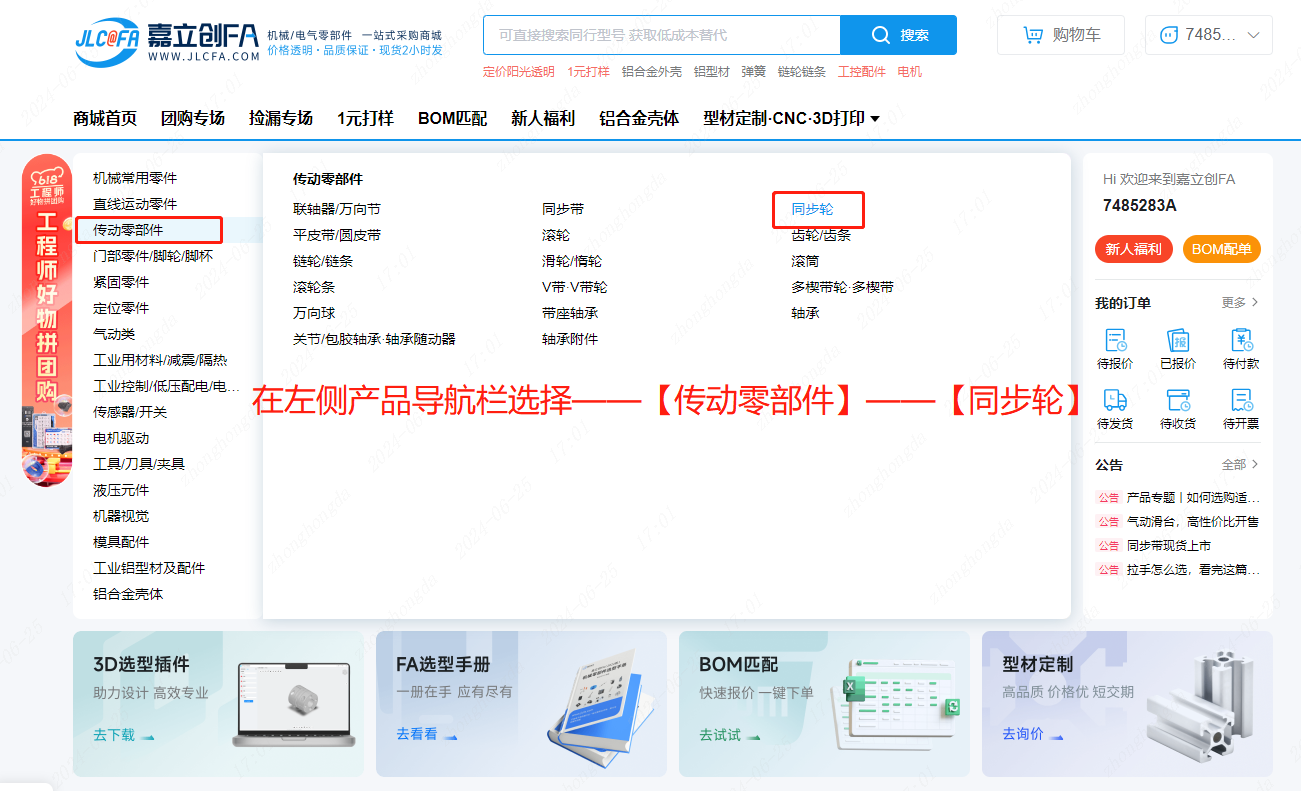Open 已报价 orders icon
This screenshot has width=1301, height=791.
coord(1178,340)
